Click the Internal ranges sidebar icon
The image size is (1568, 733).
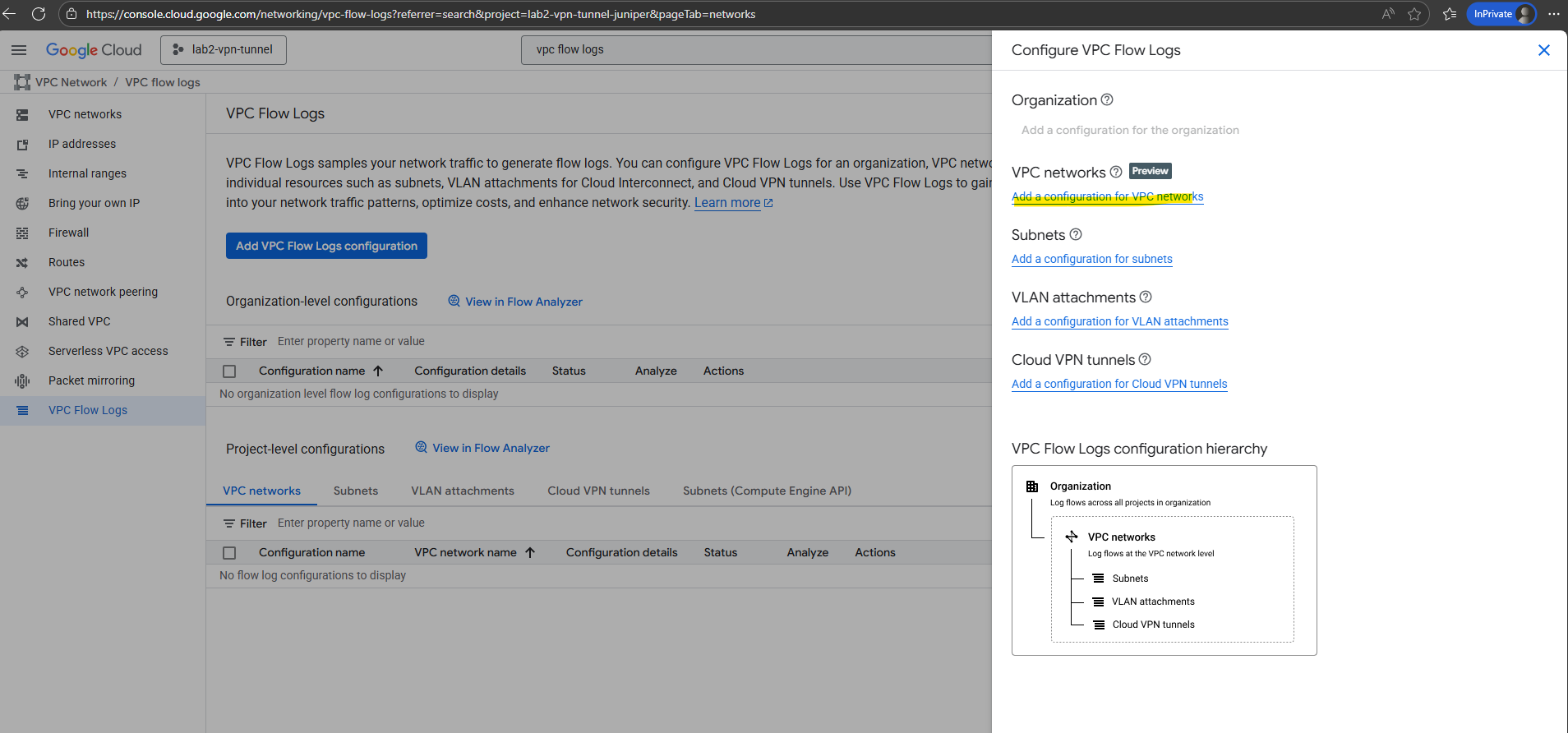coord(22,174)
